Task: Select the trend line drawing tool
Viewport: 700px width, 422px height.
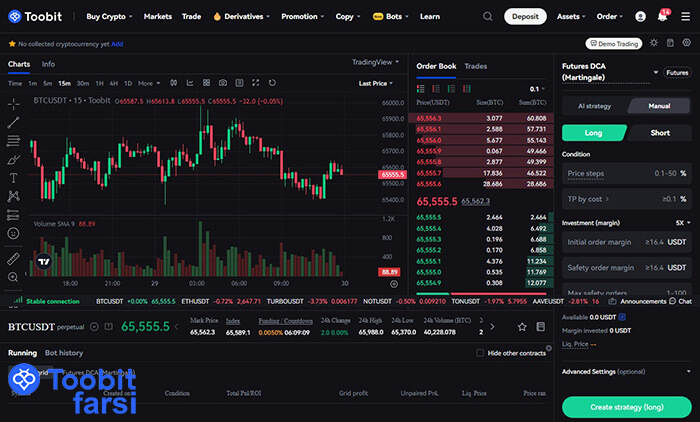Action: pyautogui.click(x=13, y=121)
